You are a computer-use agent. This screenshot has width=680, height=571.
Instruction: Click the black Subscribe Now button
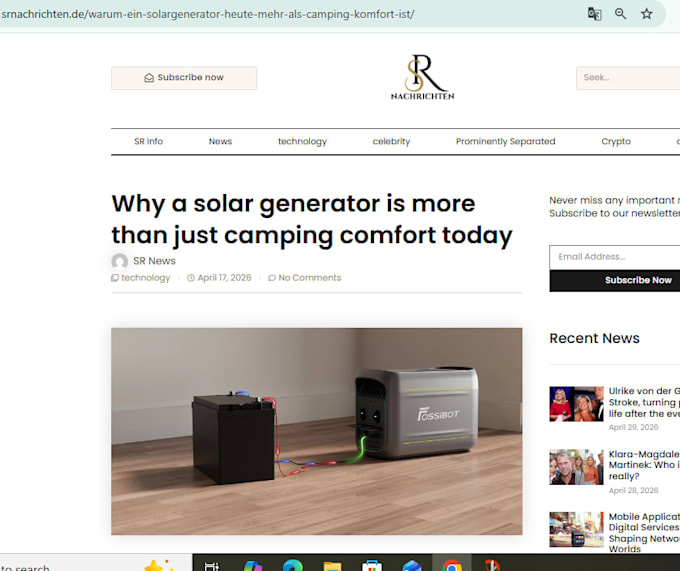coord(615,281)
